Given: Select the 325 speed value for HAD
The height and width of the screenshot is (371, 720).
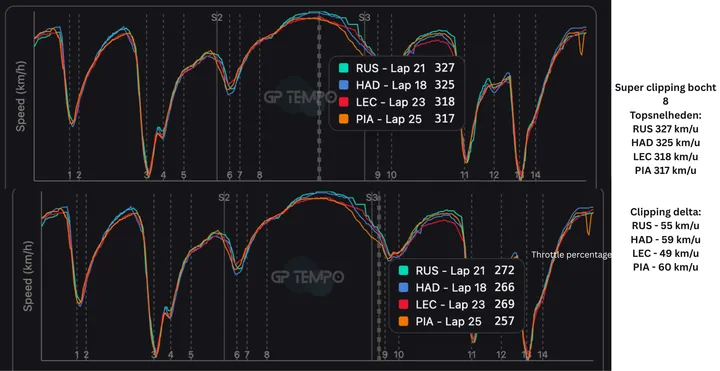Looking at the screenshot, I should point(444,85).
